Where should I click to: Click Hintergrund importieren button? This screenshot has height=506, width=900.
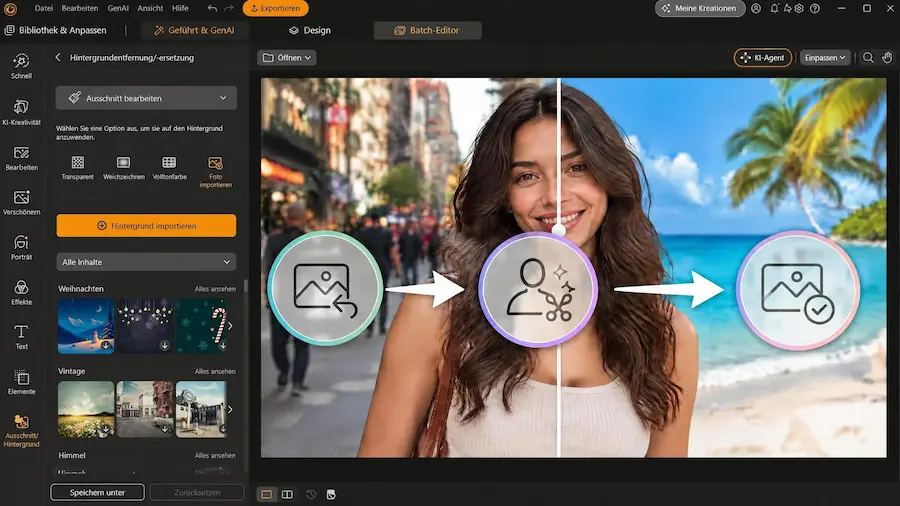tap(146, 225)
